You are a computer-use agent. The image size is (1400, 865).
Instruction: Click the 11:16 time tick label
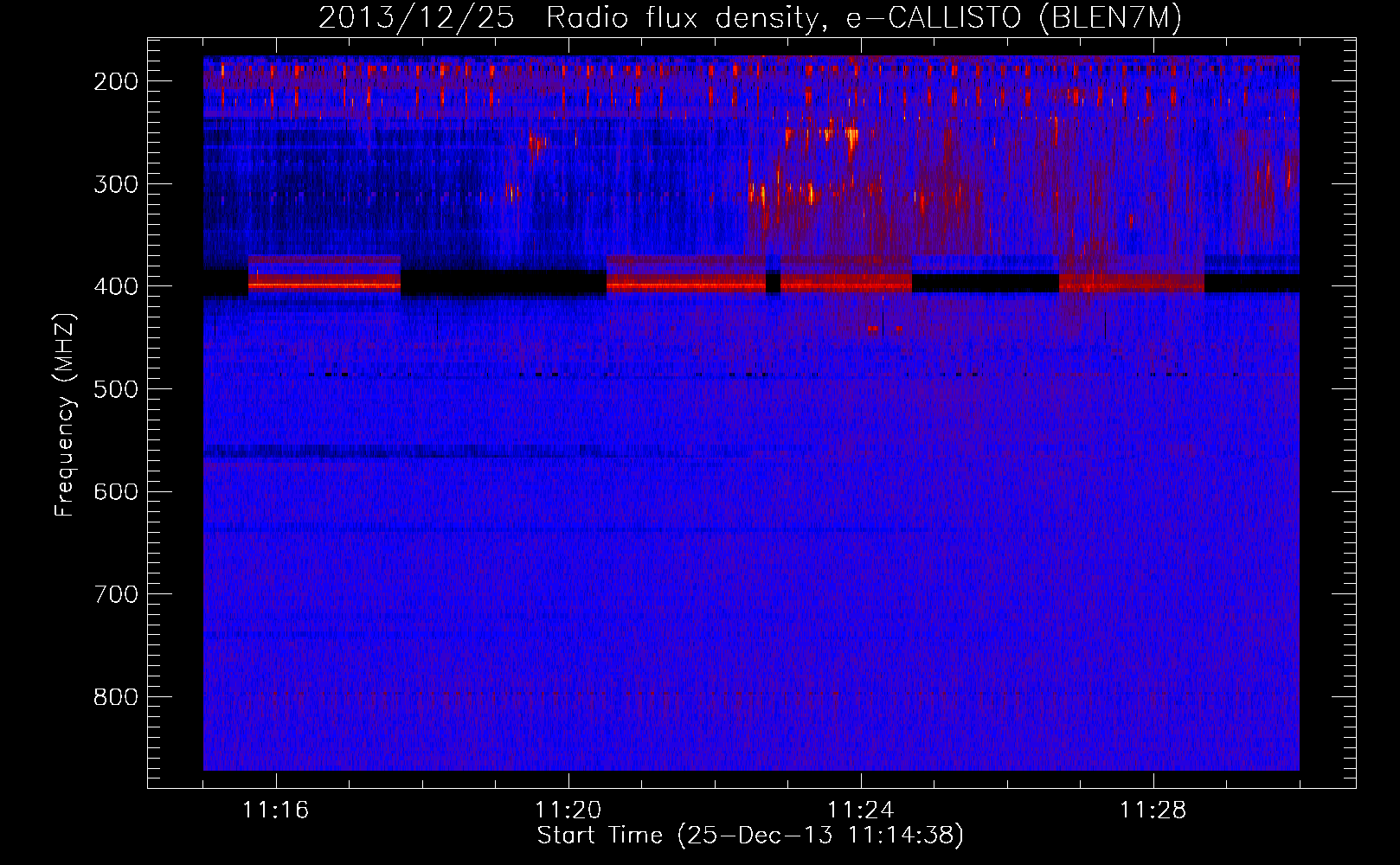(275, 811)
